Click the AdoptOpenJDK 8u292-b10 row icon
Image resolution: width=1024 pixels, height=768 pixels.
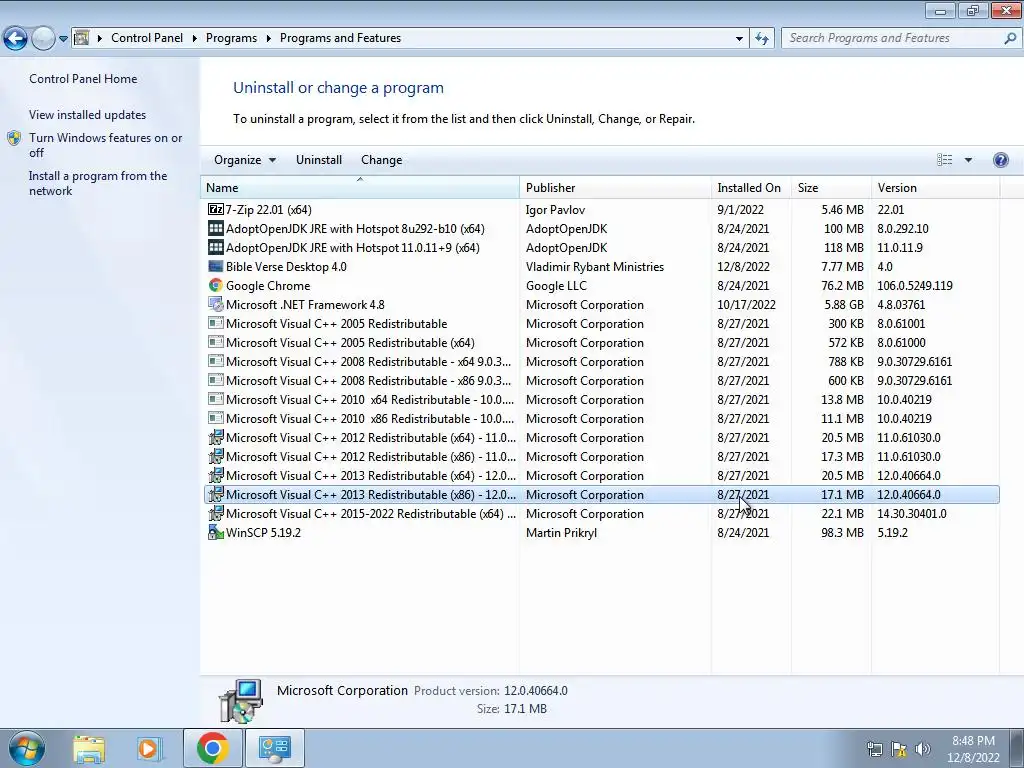[216, 229]
